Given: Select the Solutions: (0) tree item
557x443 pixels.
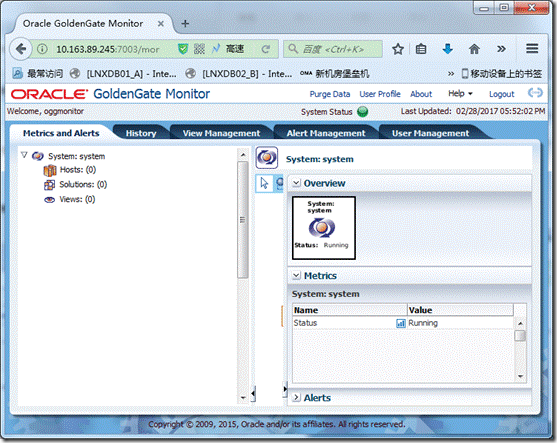Looking at the screenshot, I should [x=83, y=184].
